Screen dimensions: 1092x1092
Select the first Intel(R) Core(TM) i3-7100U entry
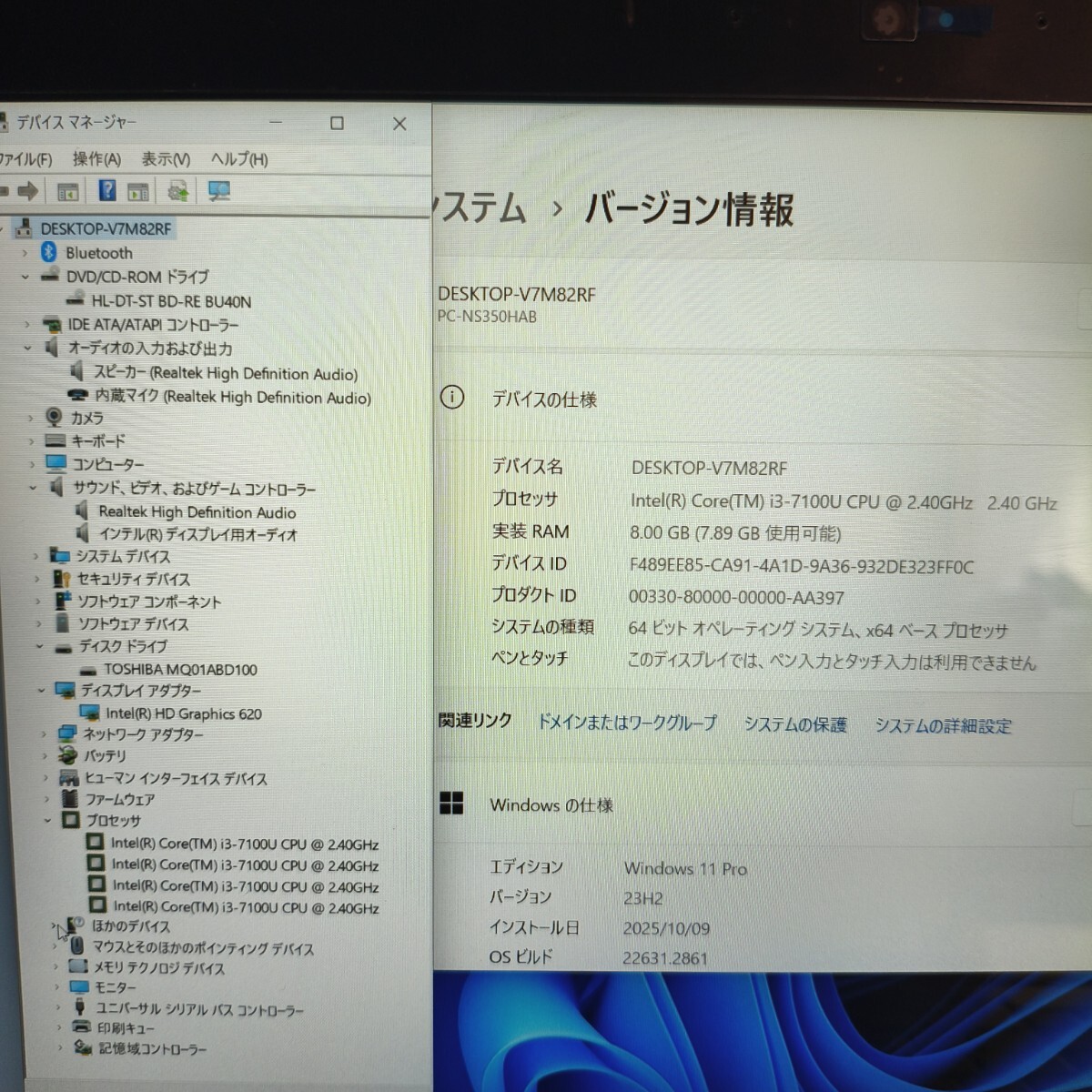click(245, 844)
